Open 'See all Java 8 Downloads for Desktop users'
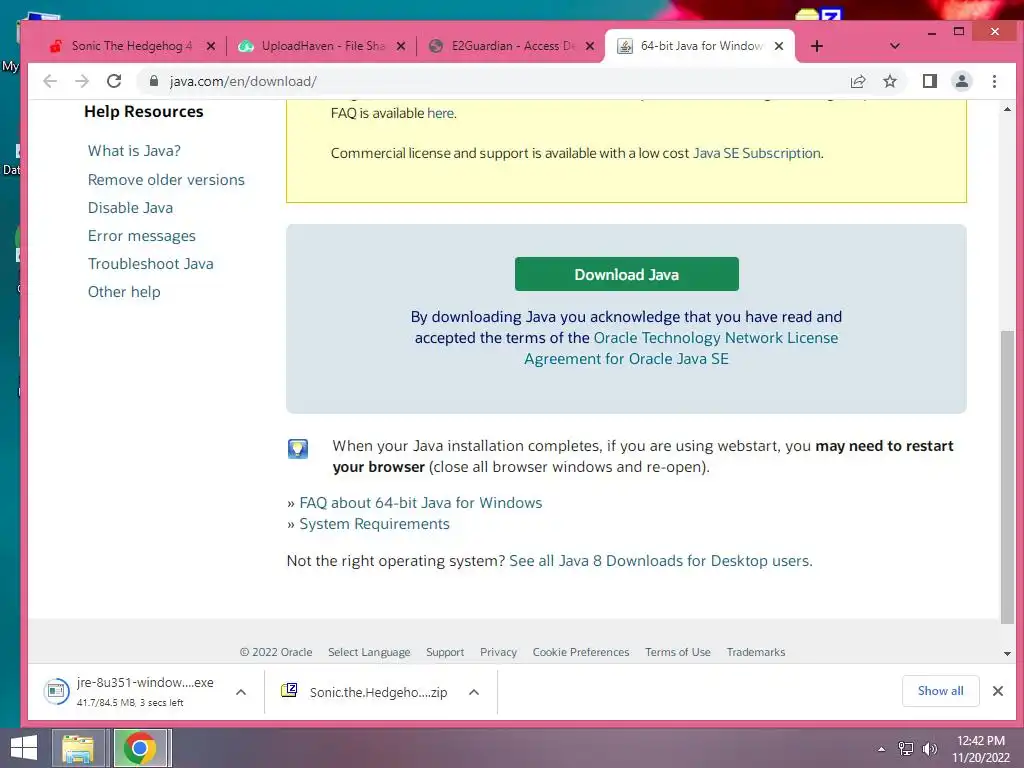 point(659,561)
